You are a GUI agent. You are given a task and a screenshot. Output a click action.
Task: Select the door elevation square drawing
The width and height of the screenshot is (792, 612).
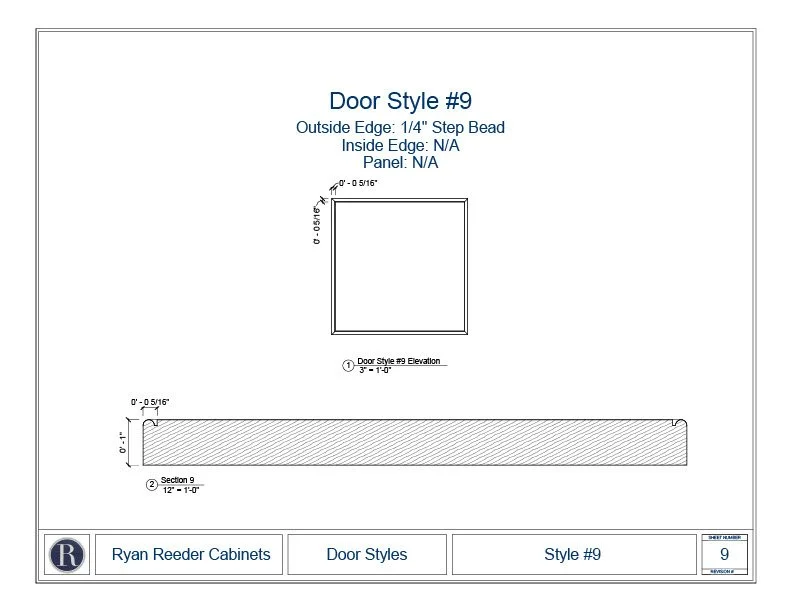tap(399, 266)
